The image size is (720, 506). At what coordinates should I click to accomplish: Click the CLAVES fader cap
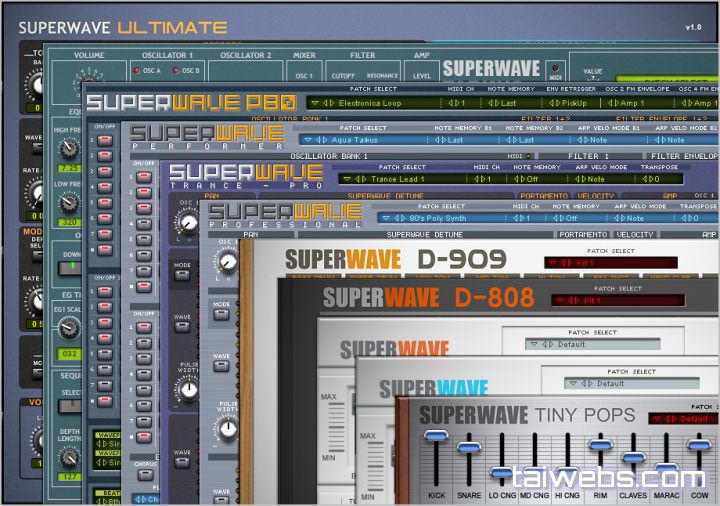(x=632, y=458)
